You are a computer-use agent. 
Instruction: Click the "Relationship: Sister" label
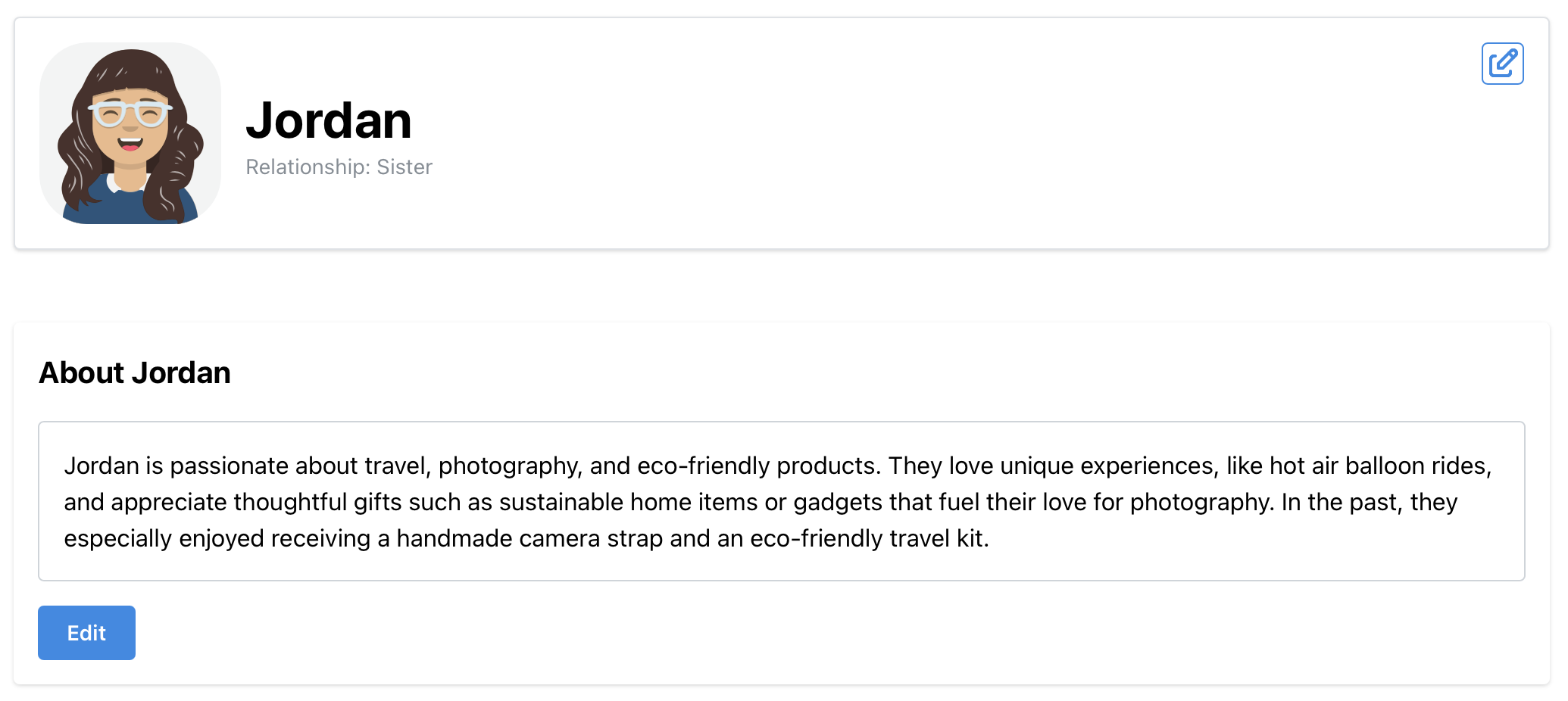(339, 167)
